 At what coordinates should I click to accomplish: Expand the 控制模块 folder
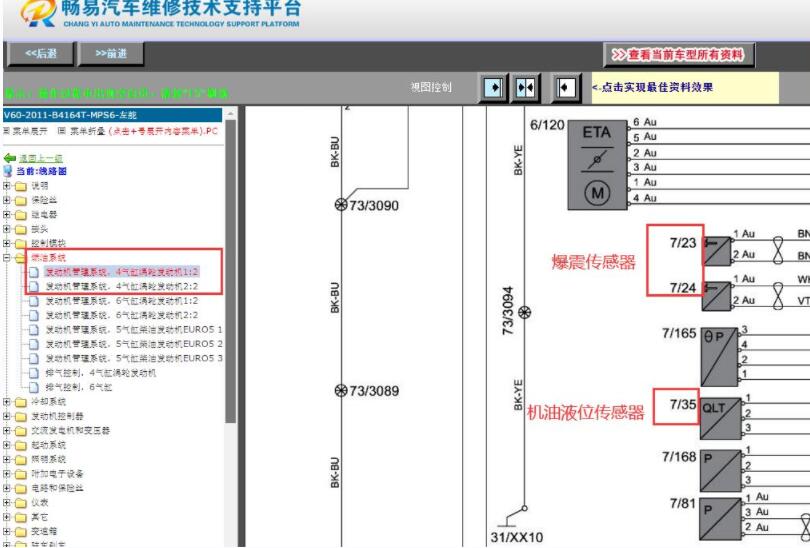pyautogui.click(x=6, y=243)
